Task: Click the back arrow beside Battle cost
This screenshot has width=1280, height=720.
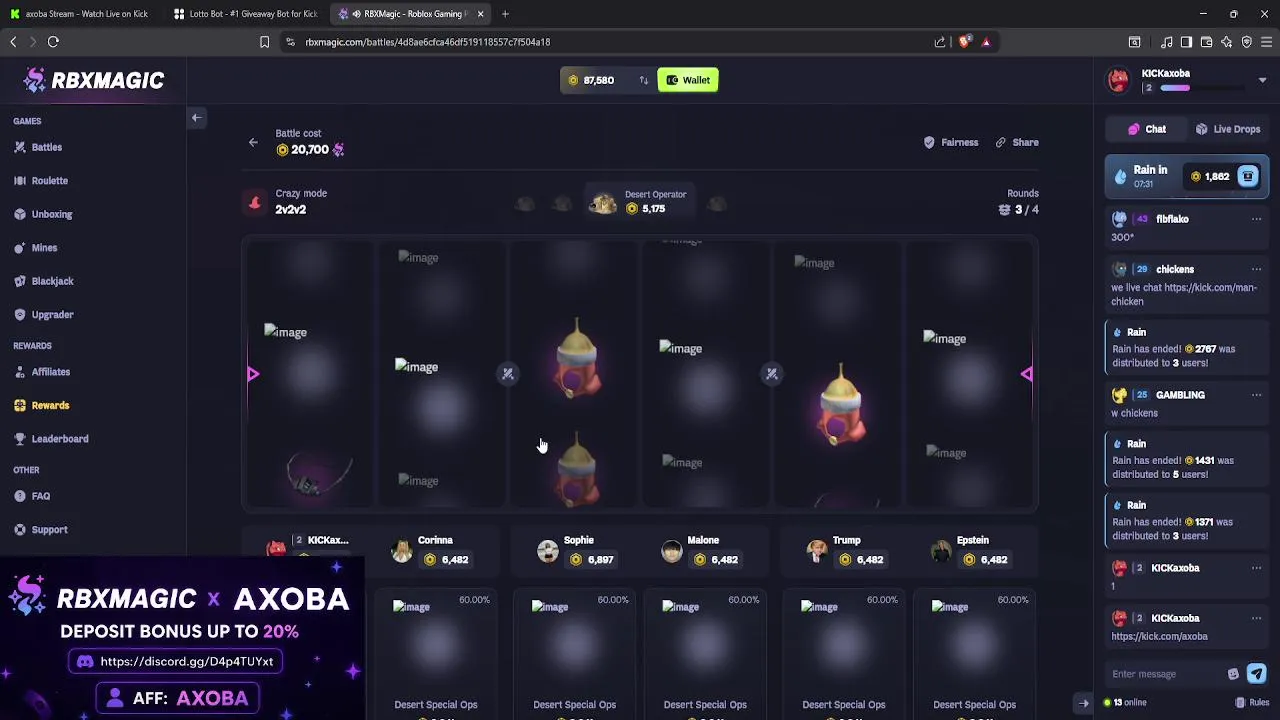Action: pos(253,143)
